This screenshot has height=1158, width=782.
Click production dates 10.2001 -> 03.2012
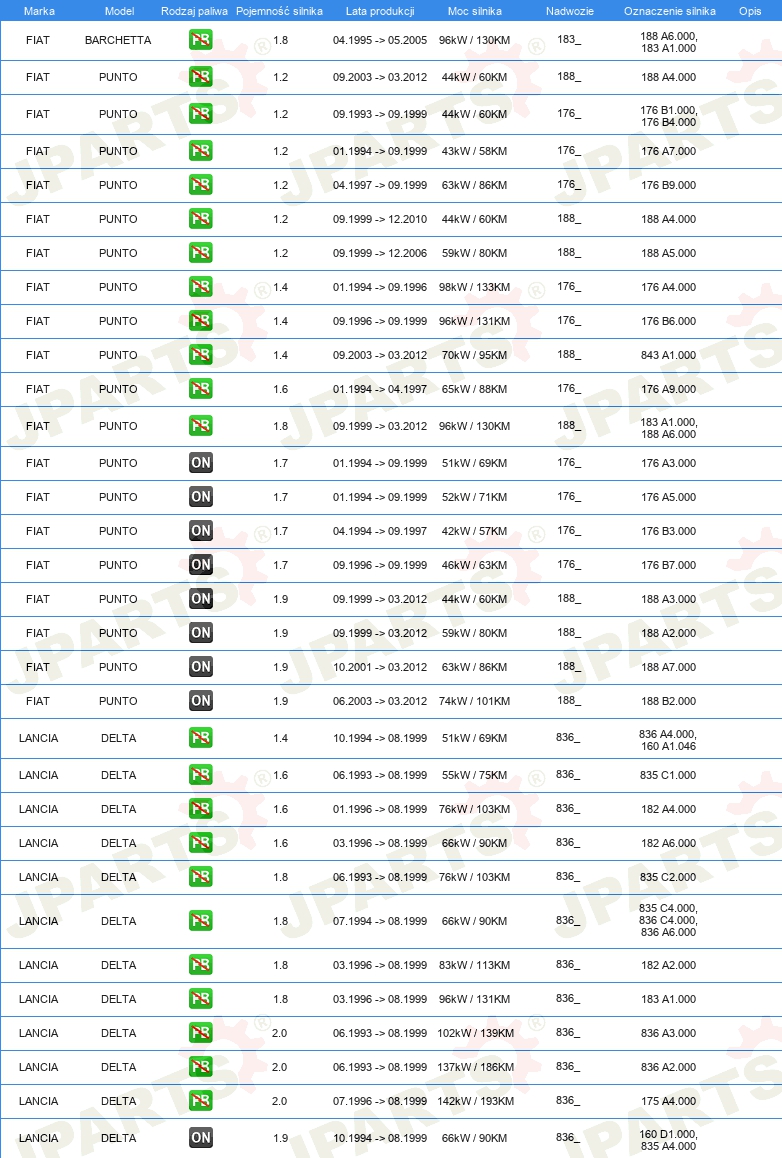(x=380, y=667)
